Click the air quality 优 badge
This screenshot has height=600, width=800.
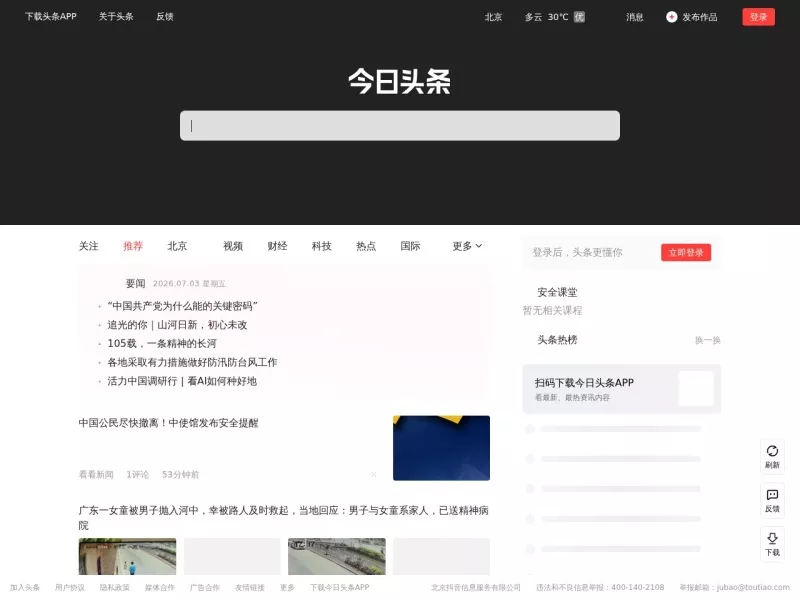coord(579,17)
